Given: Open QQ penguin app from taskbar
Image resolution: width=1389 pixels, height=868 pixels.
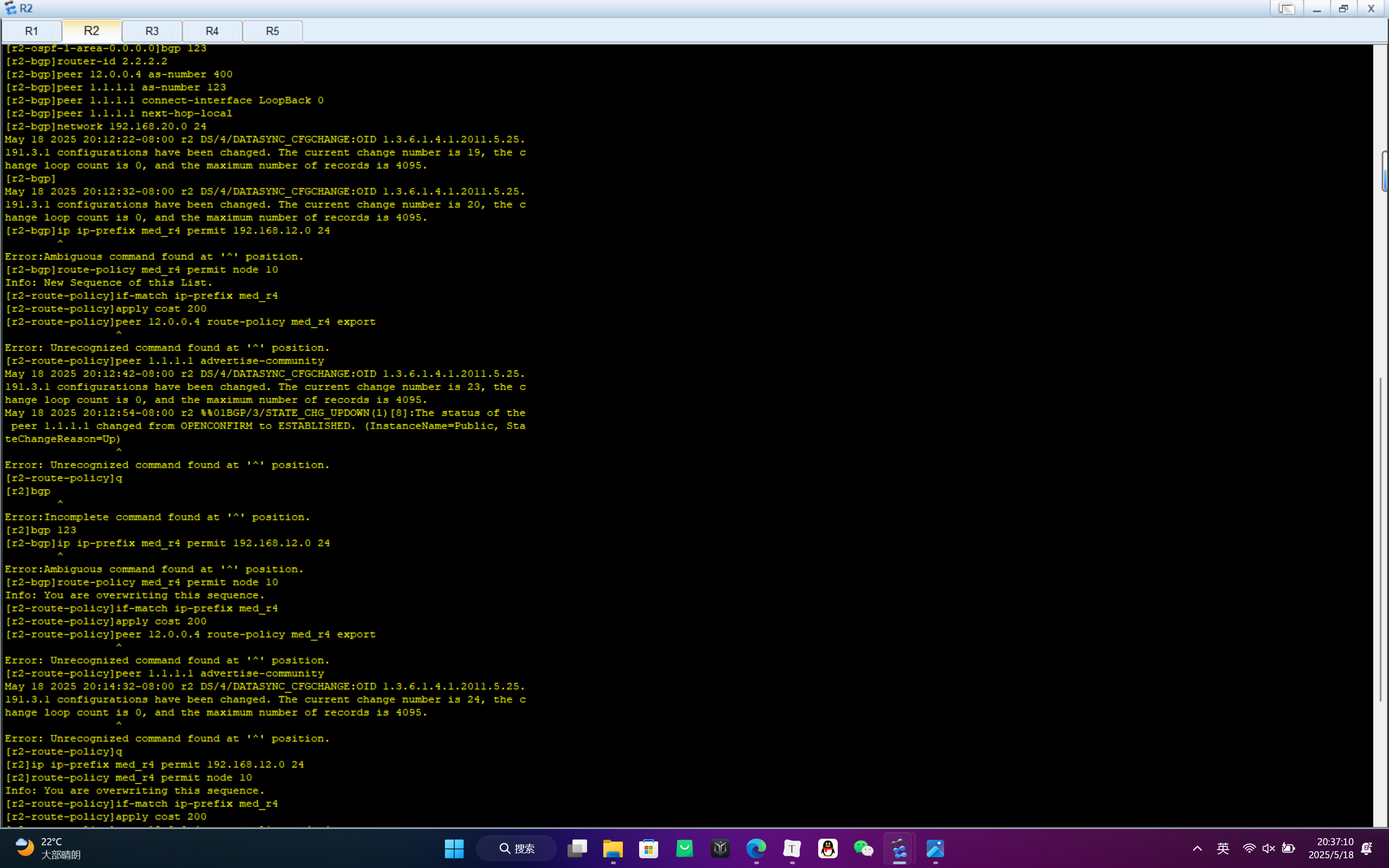Looking at the screenshot, I should click(x=827, y=848).
